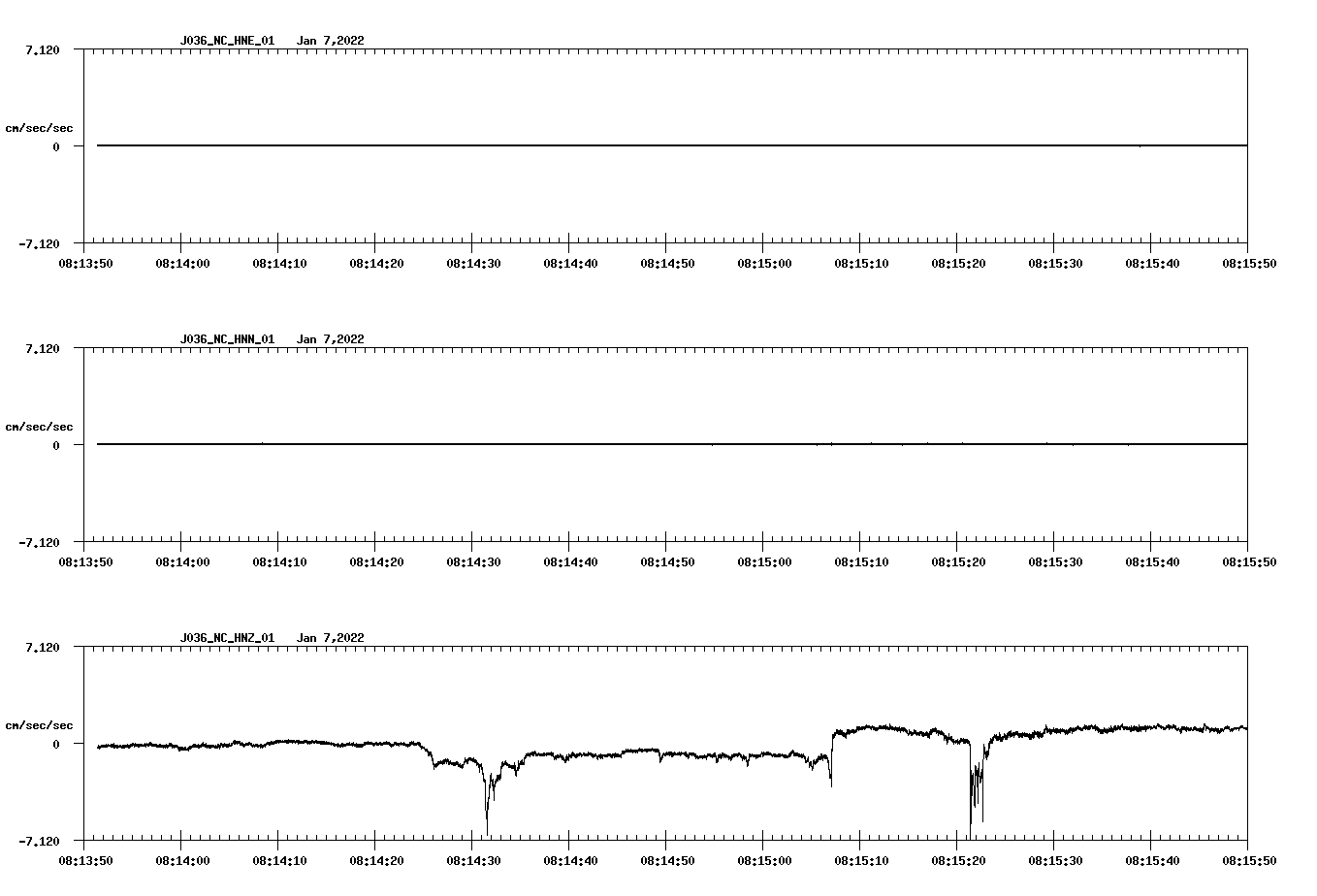Click 08:13:50 time label under HNE plot
The height and width of the screenshot is (896, 1317).
(x=85, y=263)
